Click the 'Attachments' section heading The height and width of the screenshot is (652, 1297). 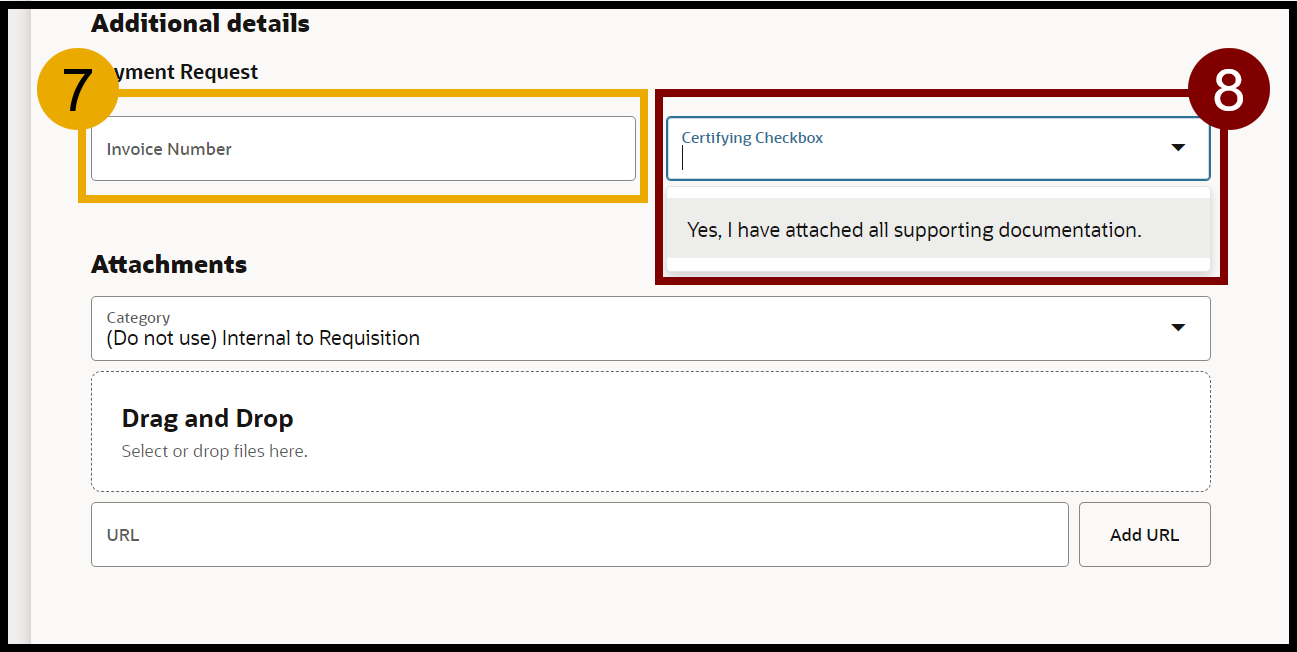point(169,265)
